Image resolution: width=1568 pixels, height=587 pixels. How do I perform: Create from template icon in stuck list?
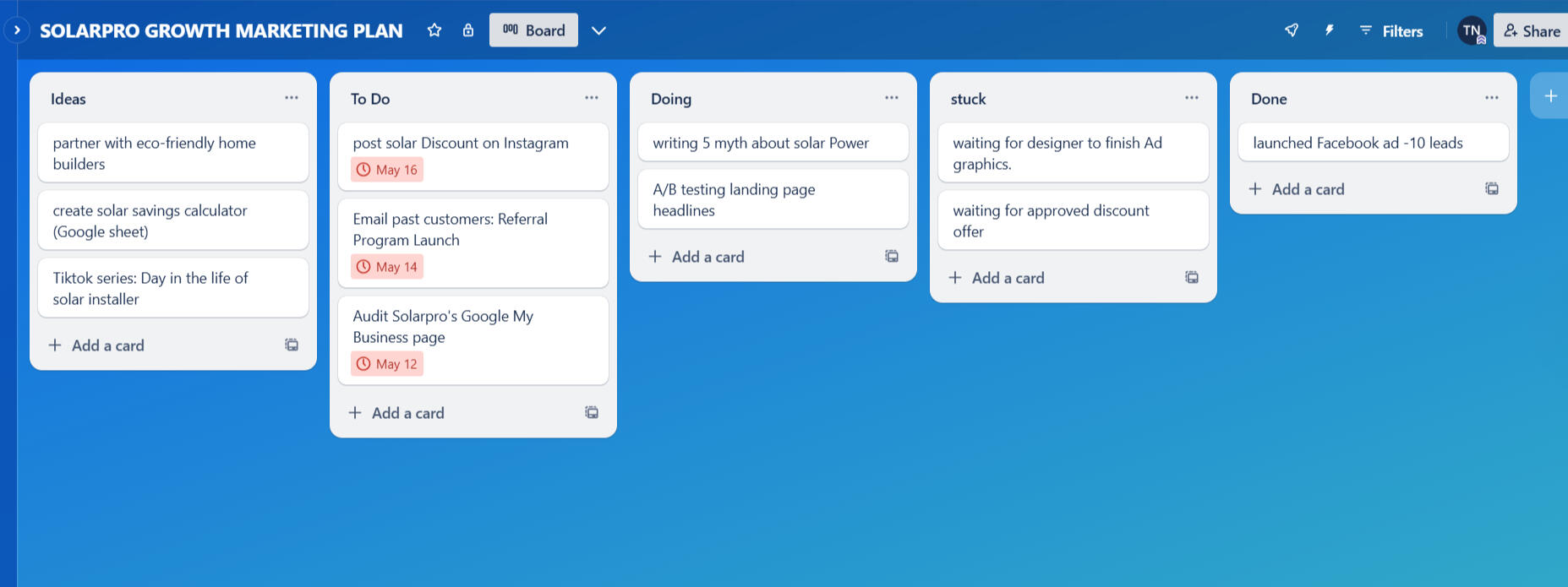(1192, 277)
